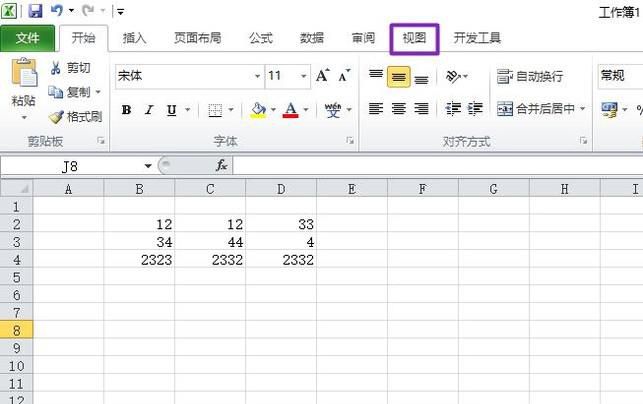The image size is (643, 404).
Task: Open the Fill Color dropdown arrow
Action: click(x=273, y=110)
